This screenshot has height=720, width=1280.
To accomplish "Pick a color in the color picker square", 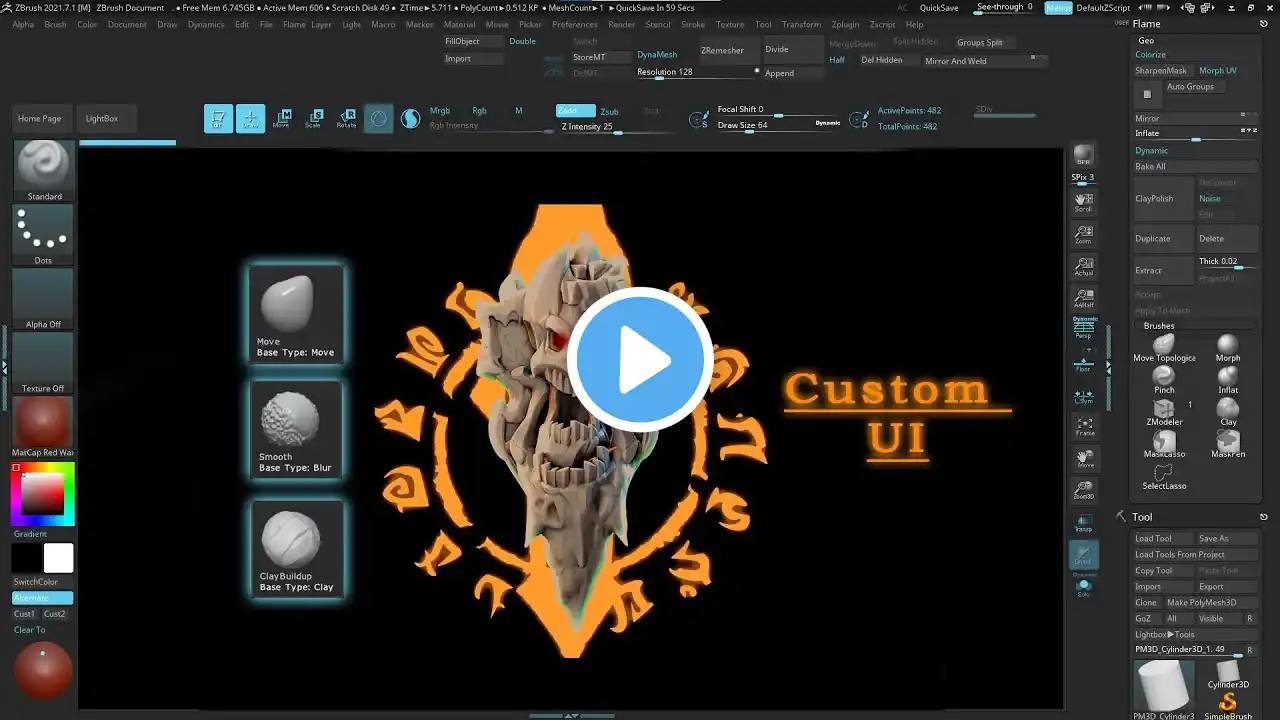I will point(43,494).
